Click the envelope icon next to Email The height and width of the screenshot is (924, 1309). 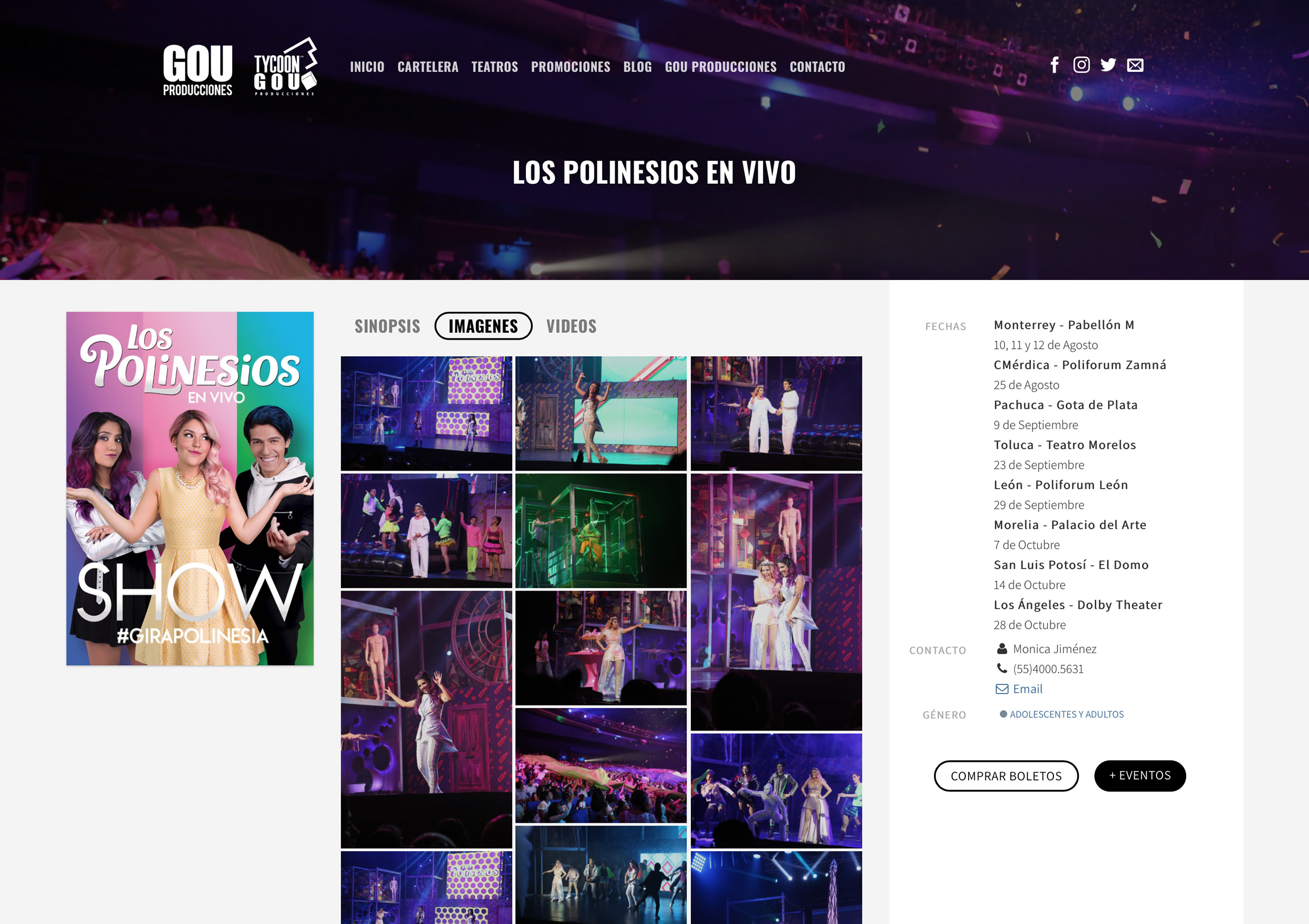click(1002, 688)
